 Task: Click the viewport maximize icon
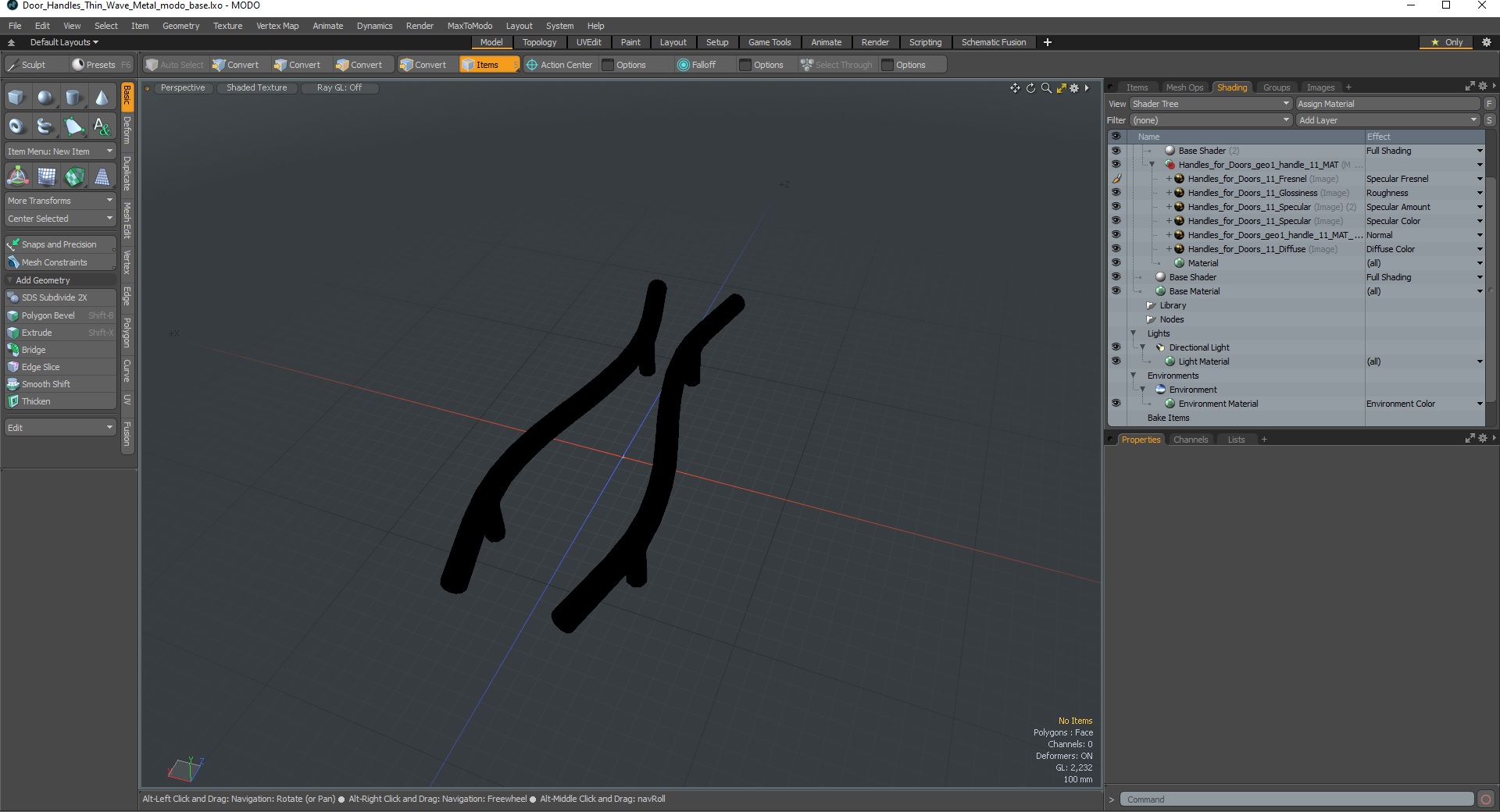[x=1061, y=88]
